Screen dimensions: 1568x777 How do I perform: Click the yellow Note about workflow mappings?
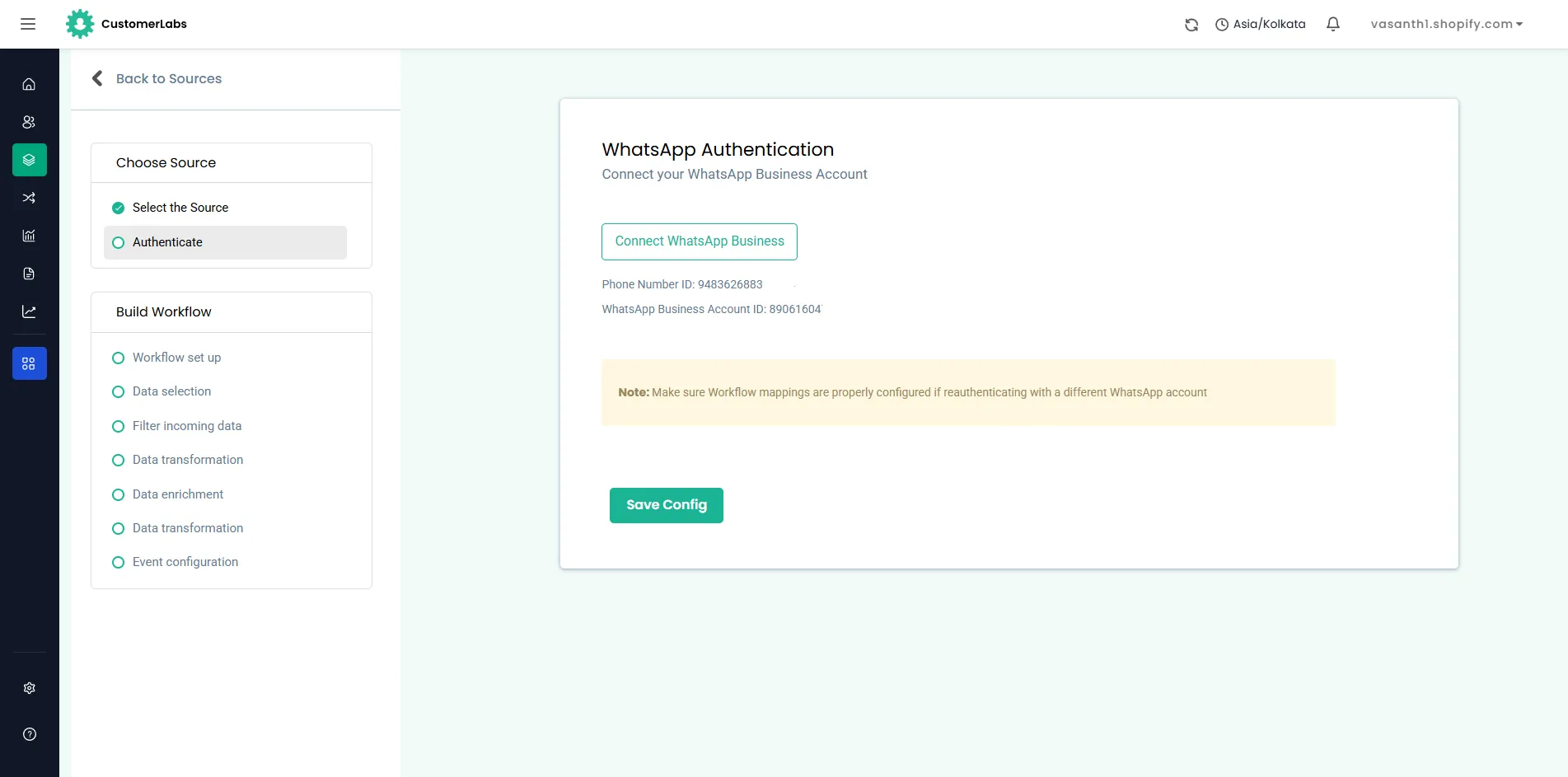coord(968,392)
